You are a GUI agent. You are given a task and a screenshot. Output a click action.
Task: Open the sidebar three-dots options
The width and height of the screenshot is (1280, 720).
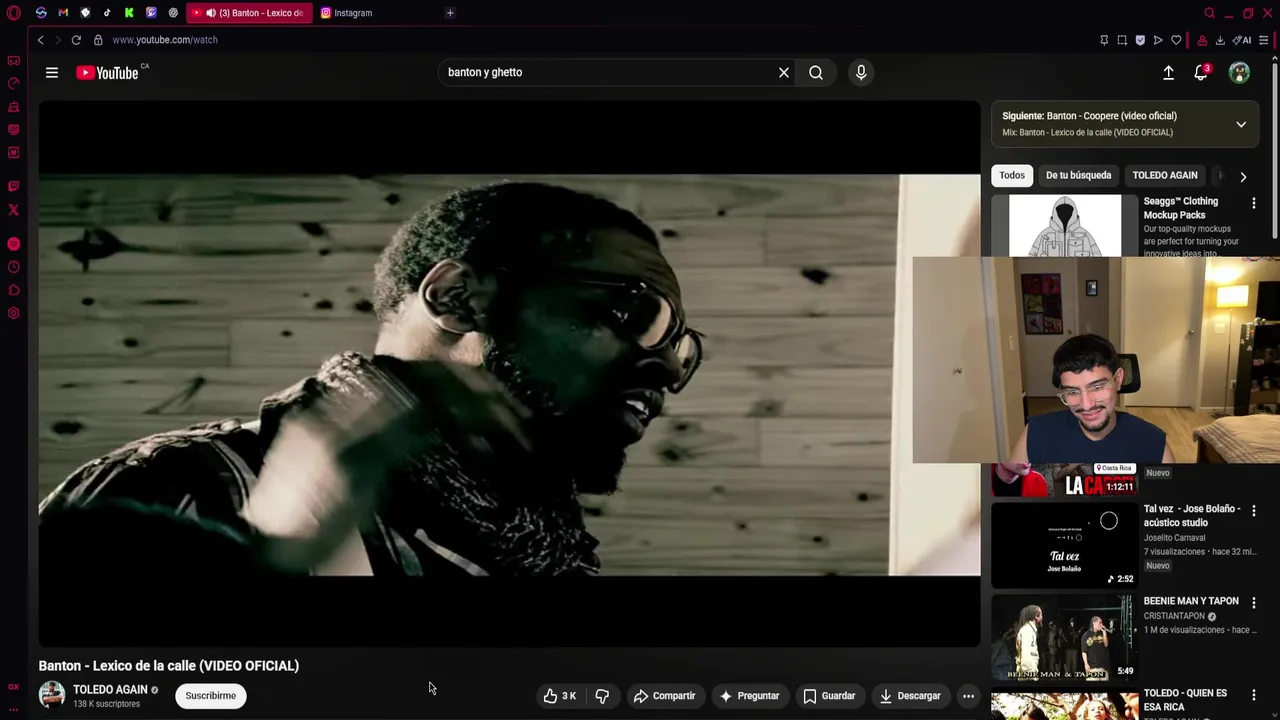(x=13, y=709)
